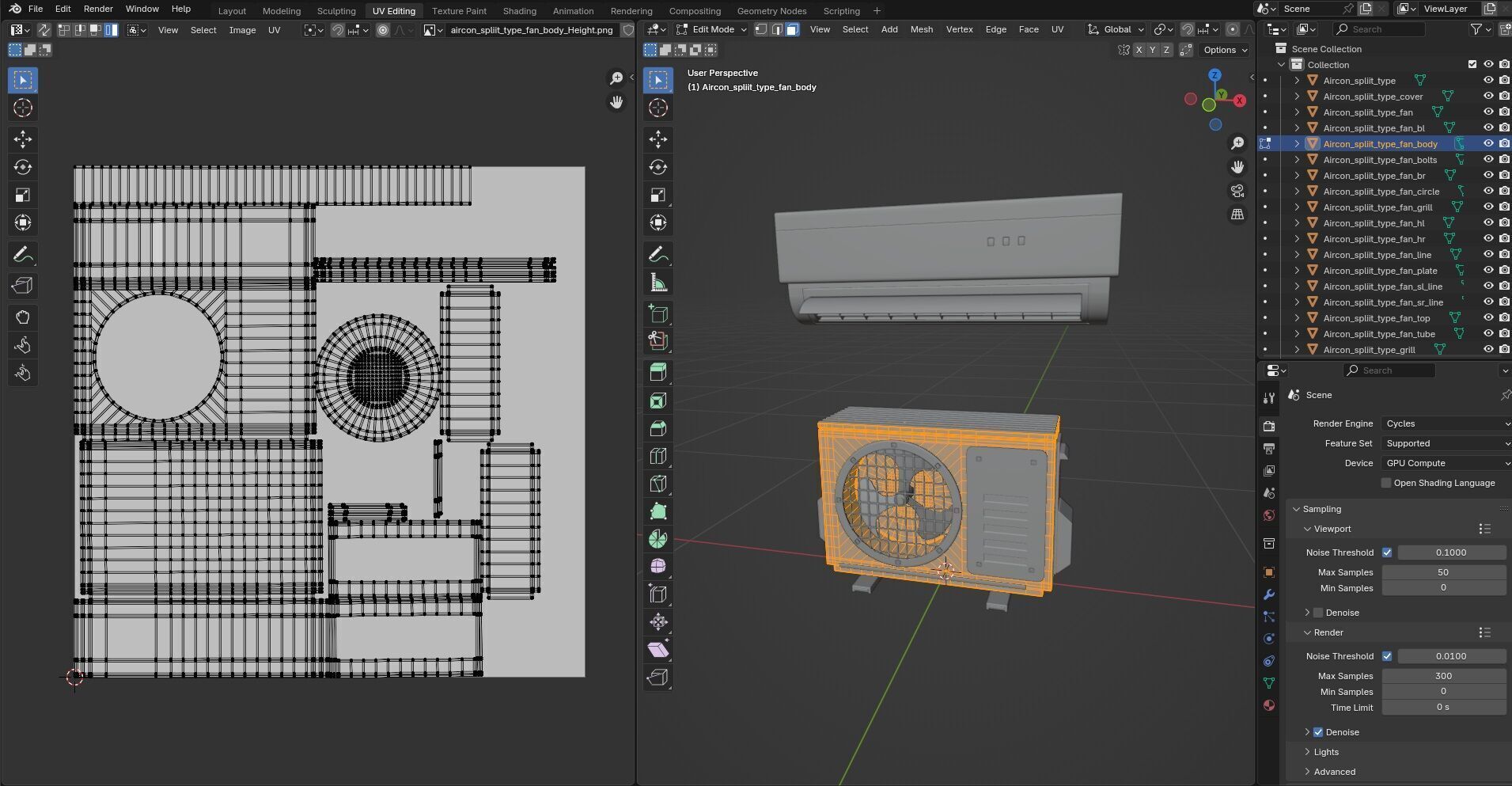
Task: Click the Scene name field in top bar
Action: (x=1308, y=9)
